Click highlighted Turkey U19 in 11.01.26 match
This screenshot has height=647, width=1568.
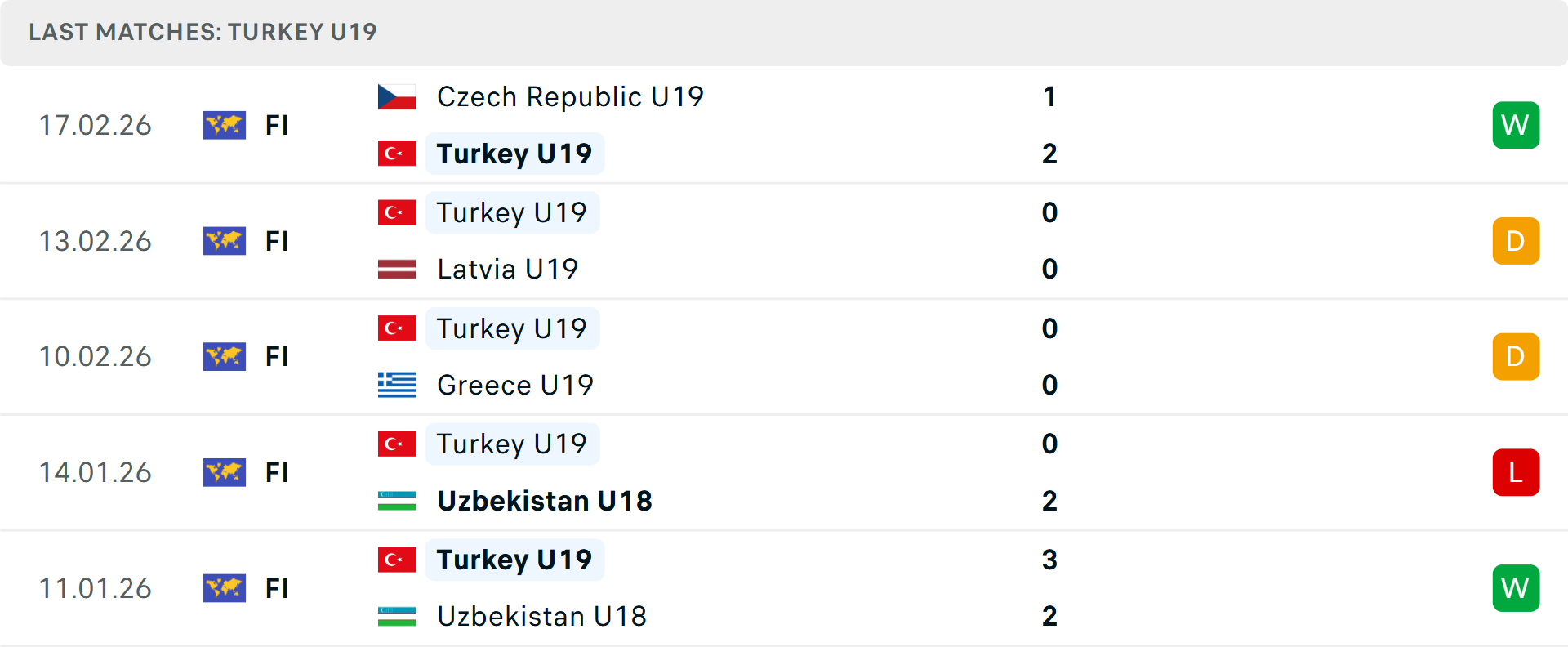pyautogui.click(x=514, y=560)
